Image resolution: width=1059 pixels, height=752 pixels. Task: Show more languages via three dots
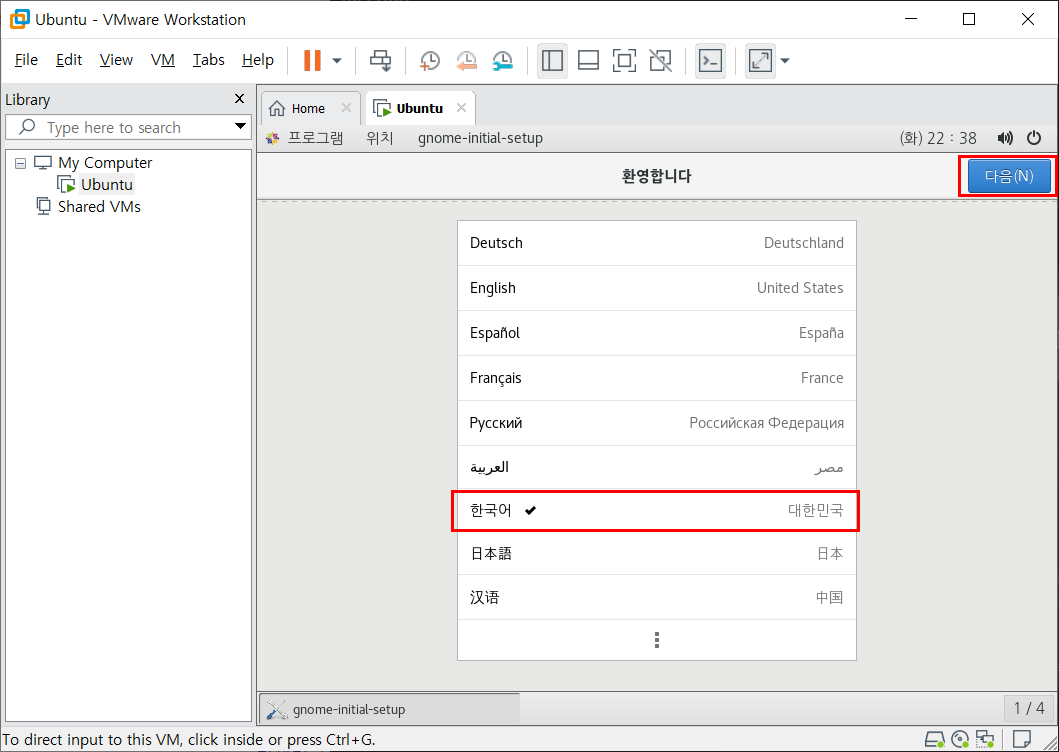point(656,640)
